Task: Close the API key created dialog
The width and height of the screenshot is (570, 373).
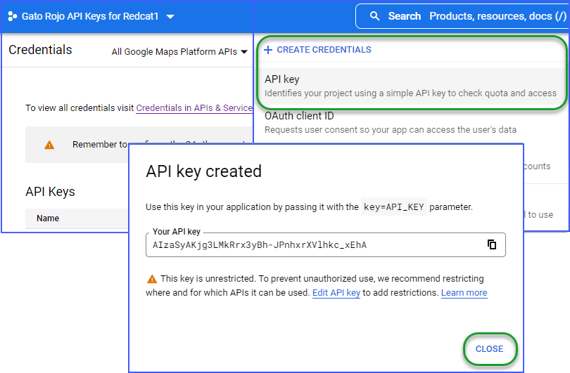Action: (489, 349)
